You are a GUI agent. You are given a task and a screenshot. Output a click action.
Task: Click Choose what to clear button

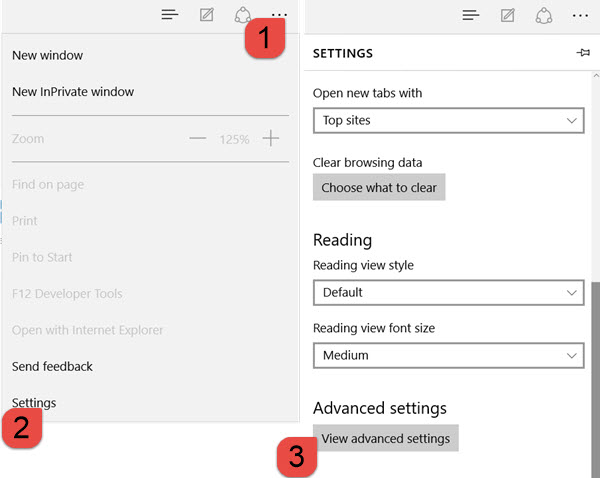(x=379, y=187)
